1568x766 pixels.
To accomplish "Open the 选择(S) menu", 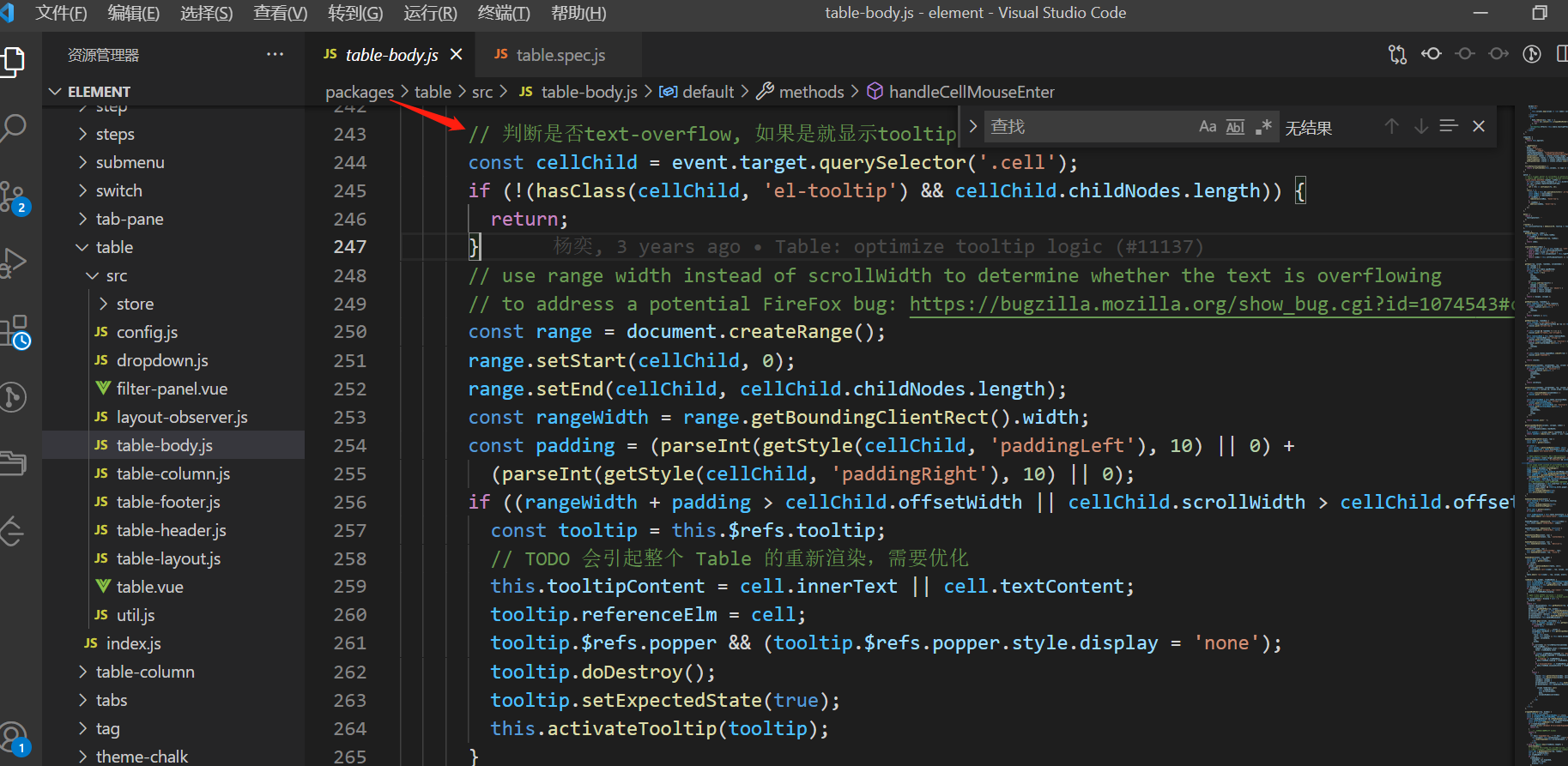I will [207, 13].
